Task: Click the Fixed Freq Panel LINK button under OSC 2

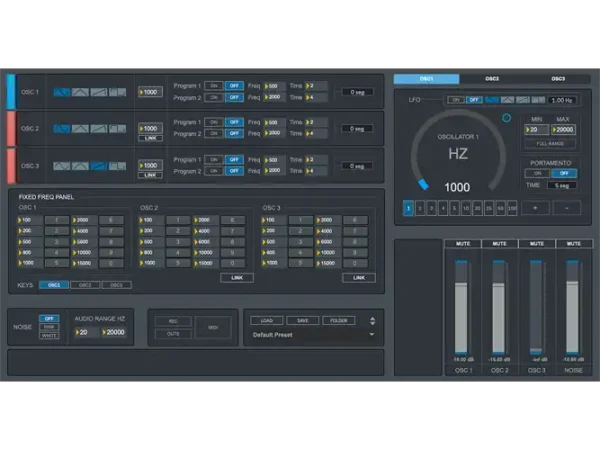Action: (237, 278)
